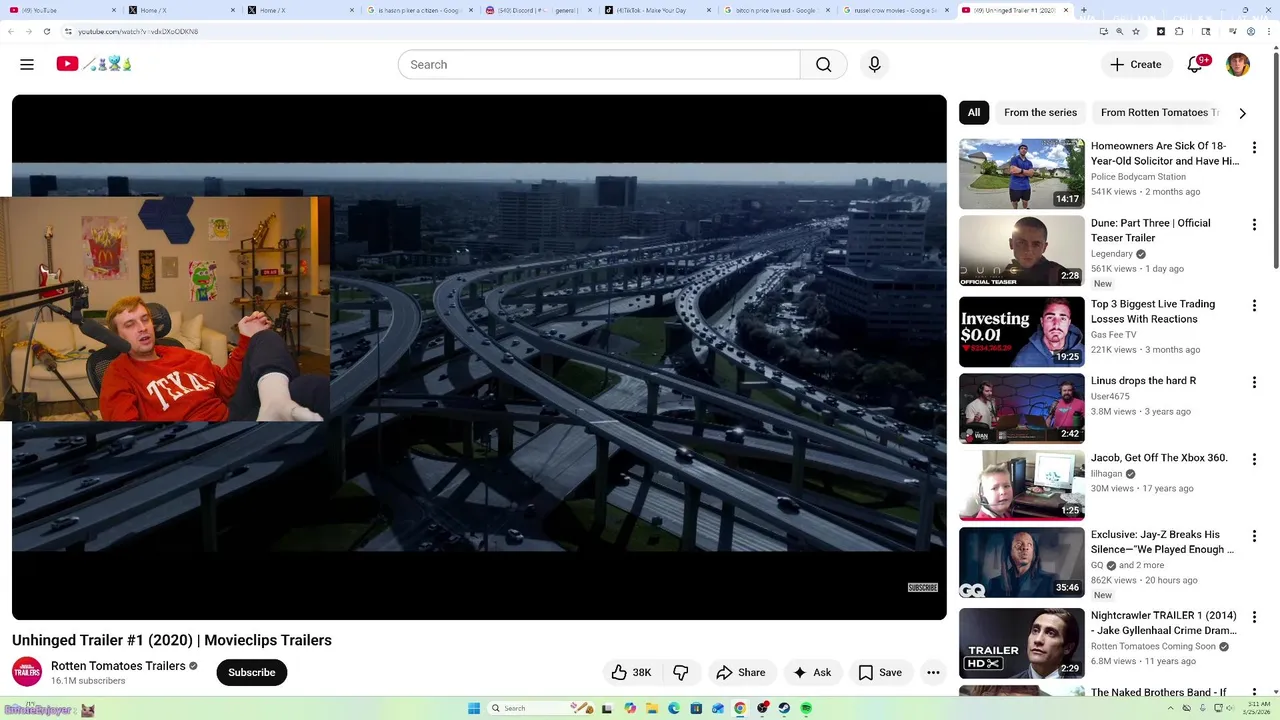Click the Ask button
This screenshot has height=720, width=1280.
click(x=813, y=672)
